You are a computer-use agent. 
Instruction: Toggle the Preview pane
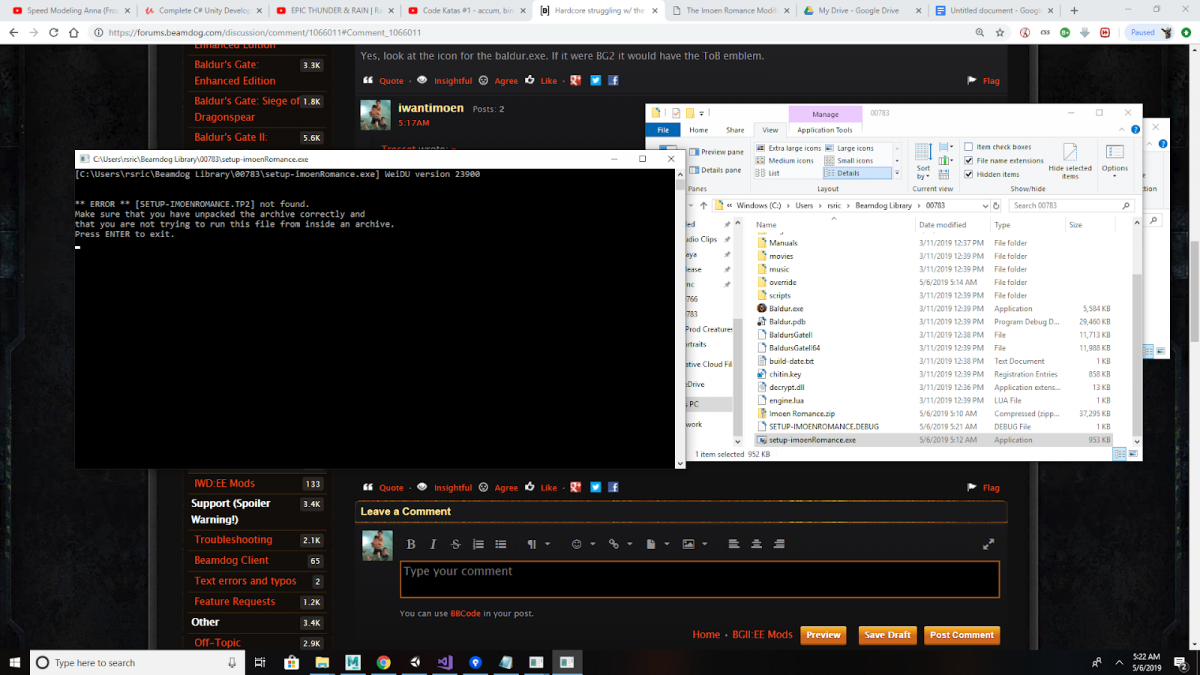715,152
